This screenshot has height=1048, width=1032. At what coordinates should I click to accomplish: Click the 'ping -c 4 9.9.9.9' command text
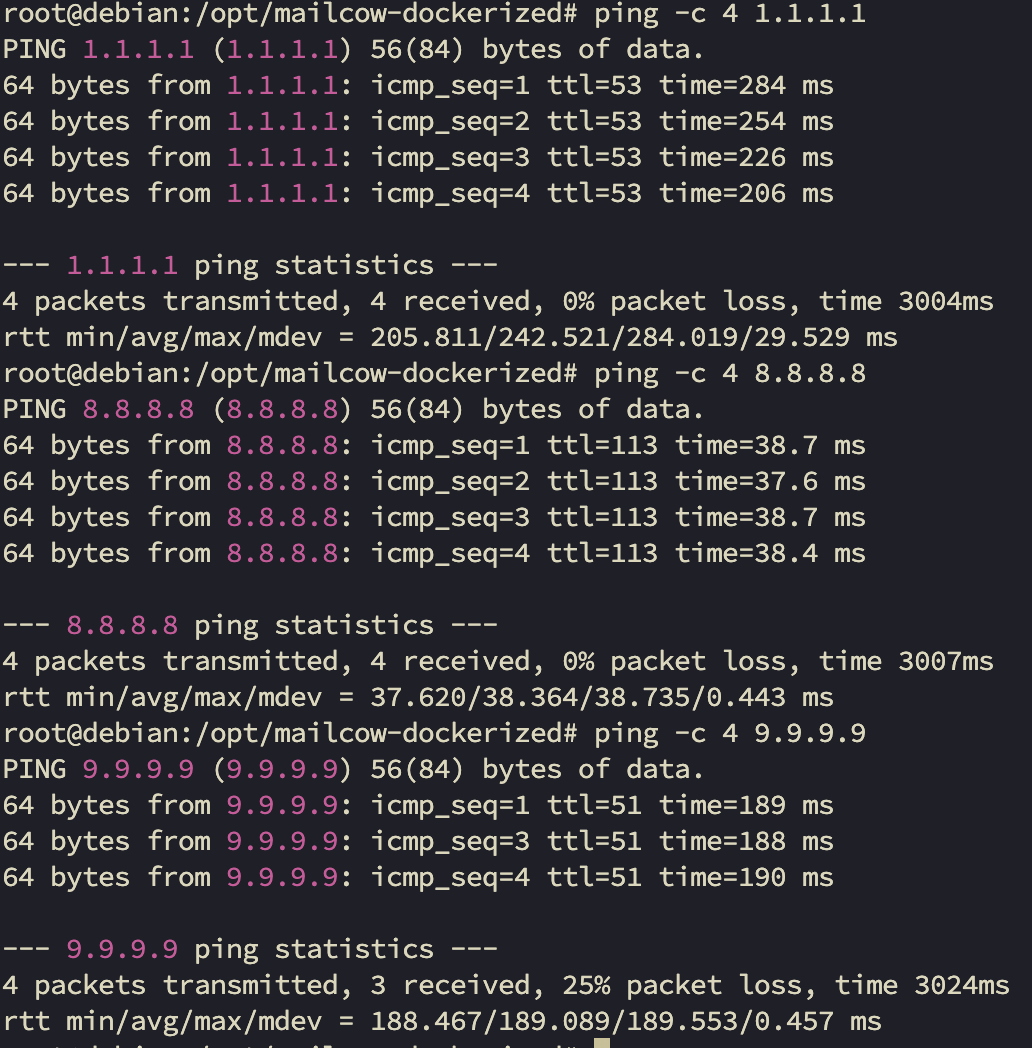point(729,734)
